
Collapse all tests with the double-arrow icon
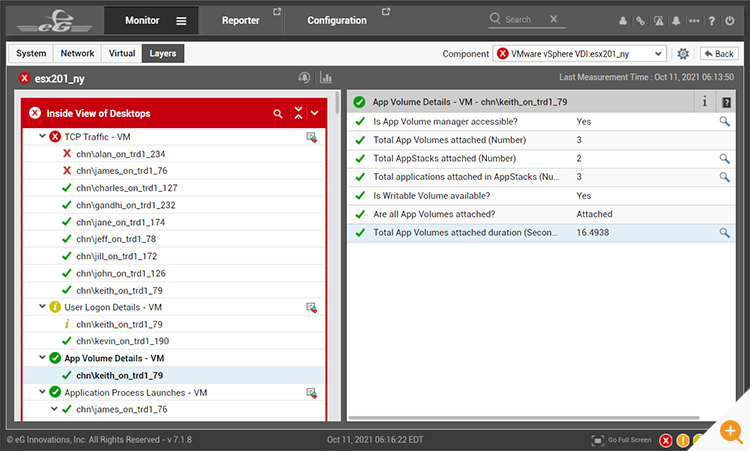298,113
